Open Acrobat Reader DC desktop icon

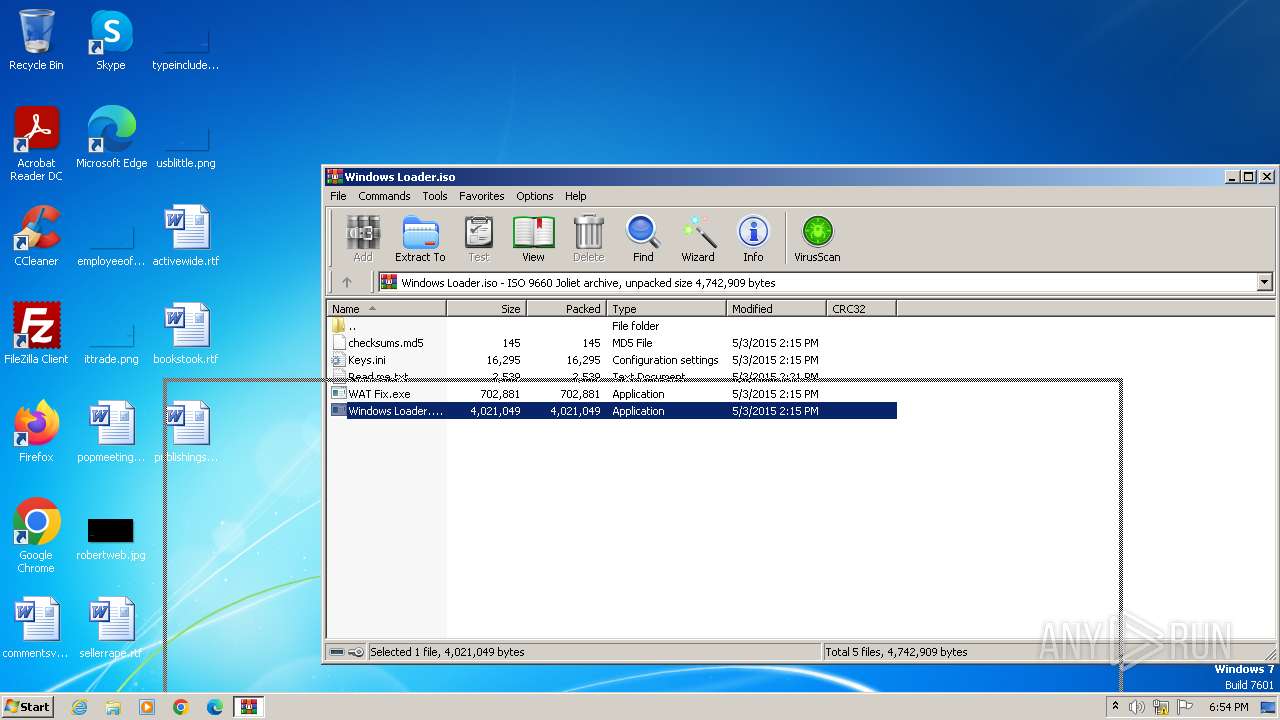pyautogui.click(x=36, y=144)
